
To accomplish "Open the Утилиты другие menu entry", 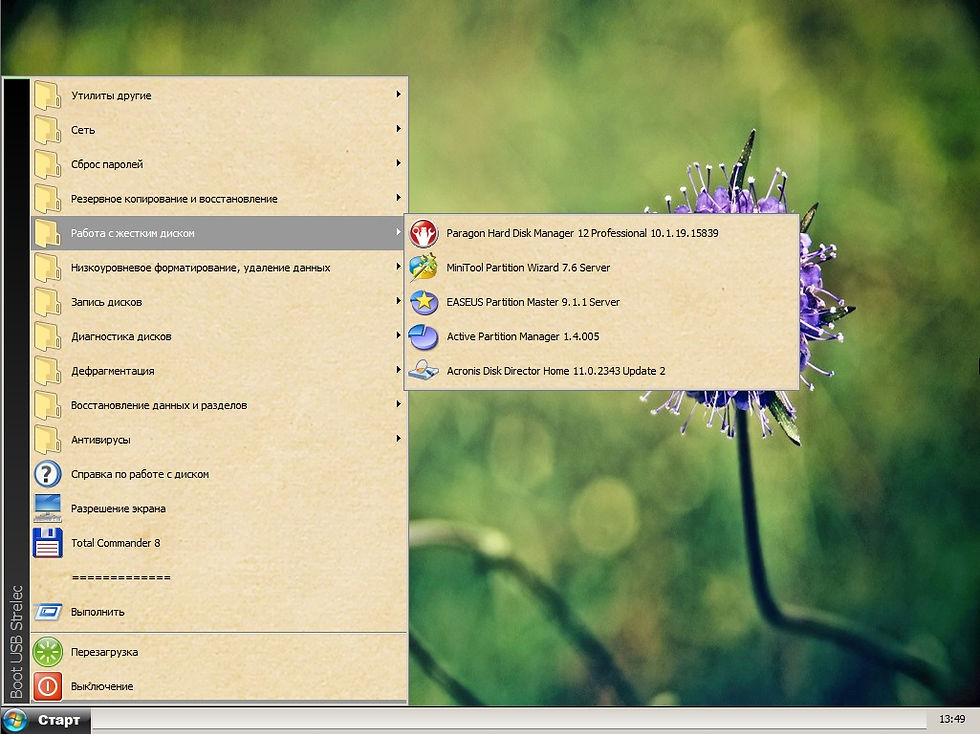I will click(x=218, y=96).
